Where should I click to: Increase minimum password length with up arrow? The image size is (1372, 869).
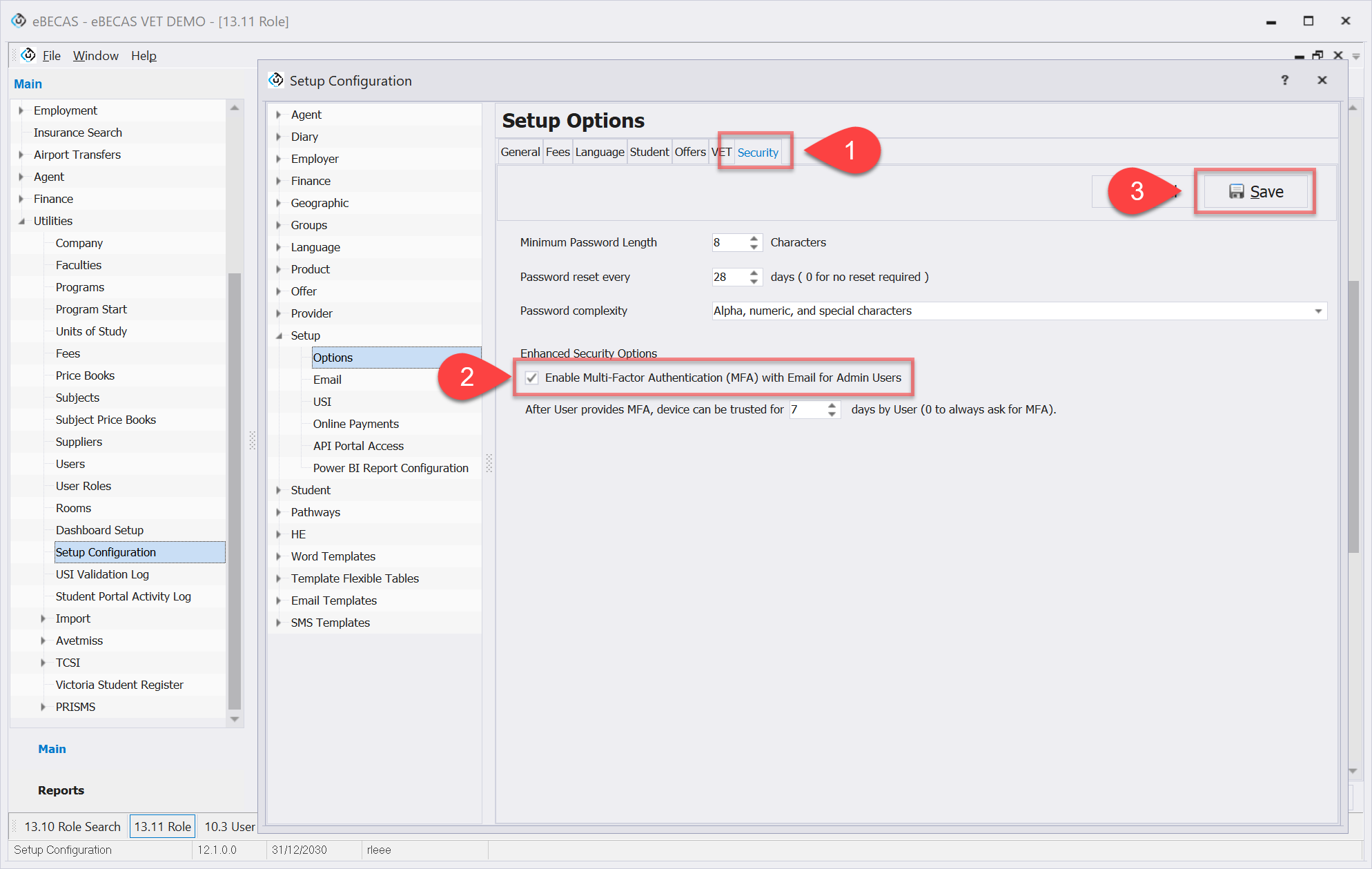click(x=754, y=238)
